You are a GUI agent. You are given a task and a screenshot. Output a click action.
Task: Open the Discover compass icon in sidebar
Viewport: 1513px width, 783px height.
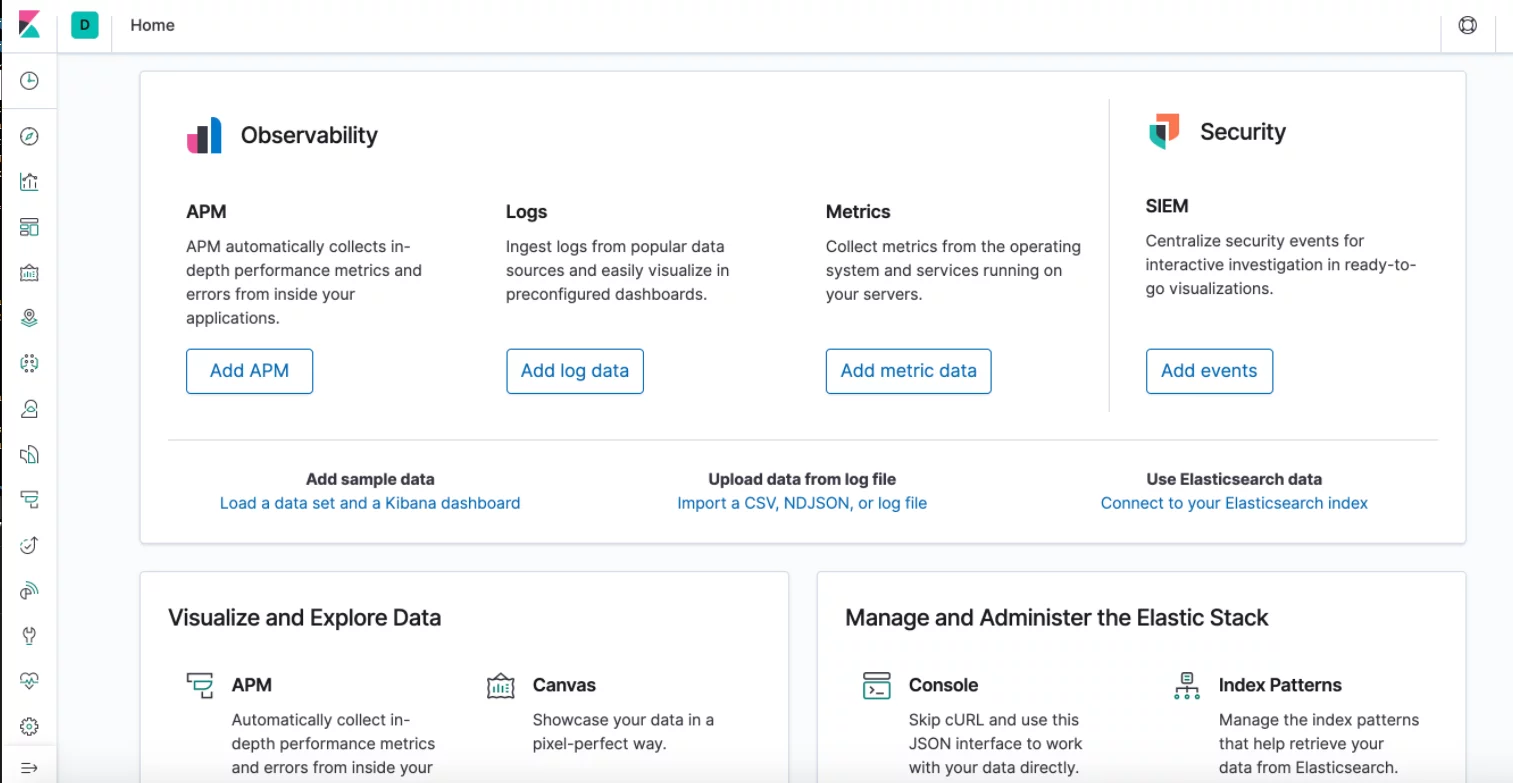(29, 137)
